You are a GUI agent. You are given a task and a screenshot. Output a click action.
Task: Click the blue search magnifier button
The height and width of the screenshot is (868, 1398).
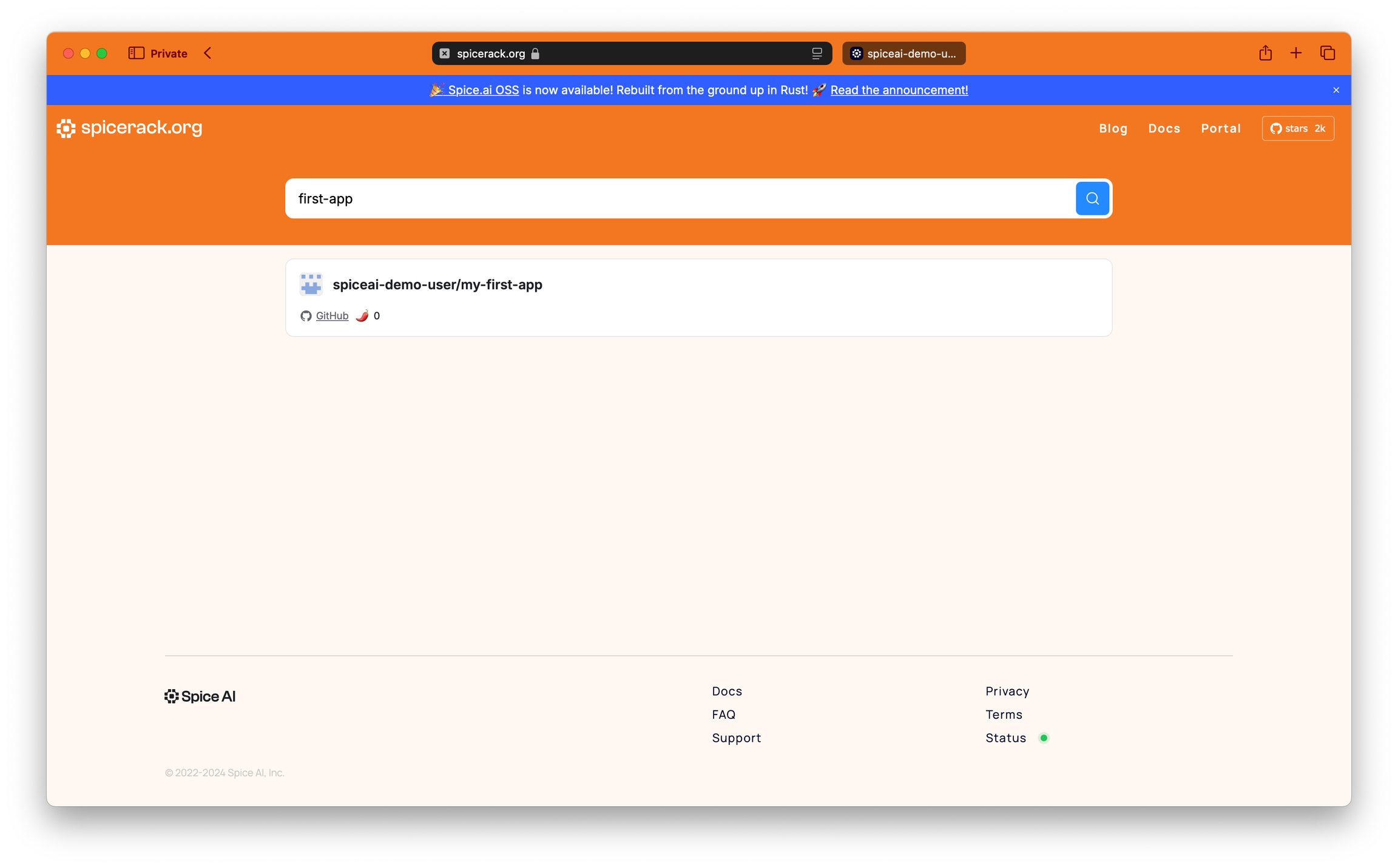point(1092,198)
